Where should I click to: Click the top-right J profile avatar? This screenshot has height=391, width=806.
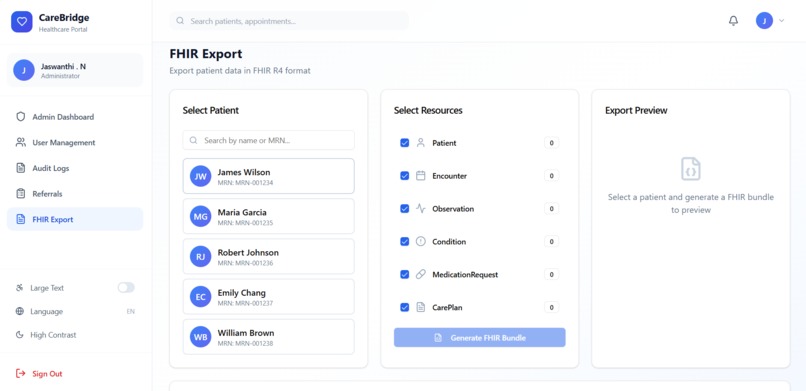click(764, 21)
